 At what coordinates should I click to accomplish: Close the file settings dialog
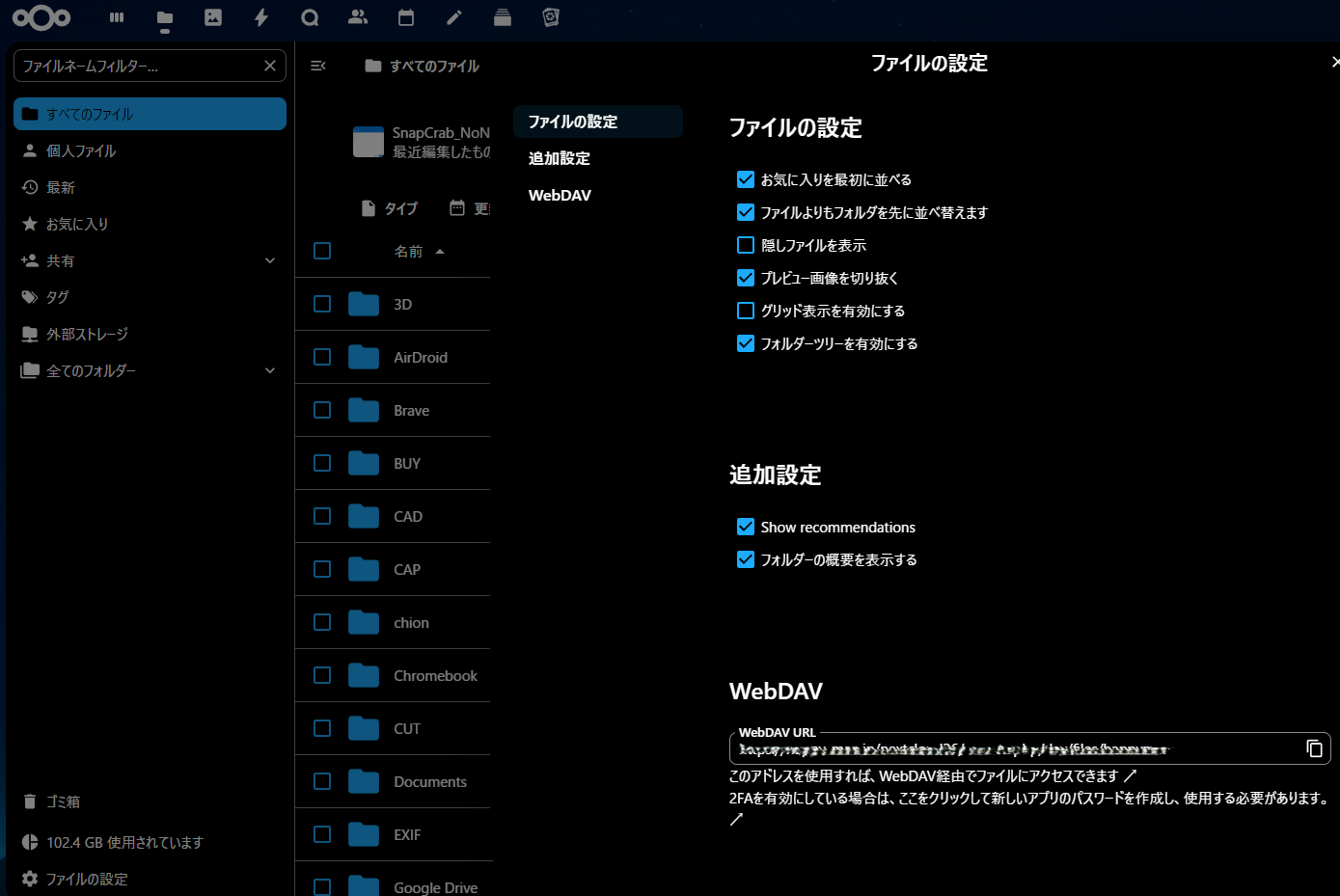1334,62
